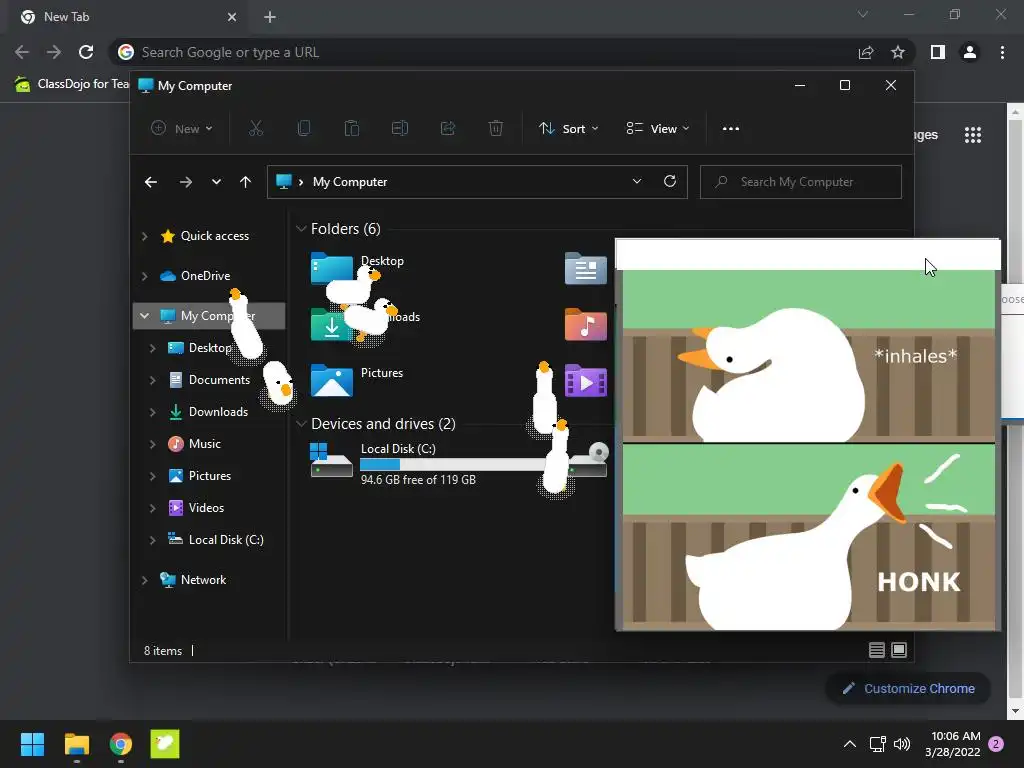Select Local Disk (C:) in navigation pane
The image size is (1024, 768).
click(x=226, y=539)
